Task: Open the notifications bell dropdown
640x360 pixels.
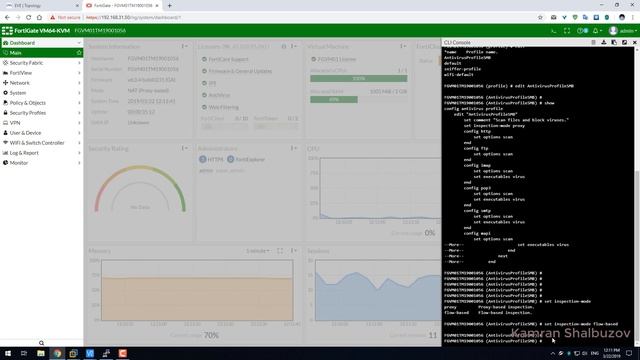Action: pyautogui.click(x=597, y=31)
